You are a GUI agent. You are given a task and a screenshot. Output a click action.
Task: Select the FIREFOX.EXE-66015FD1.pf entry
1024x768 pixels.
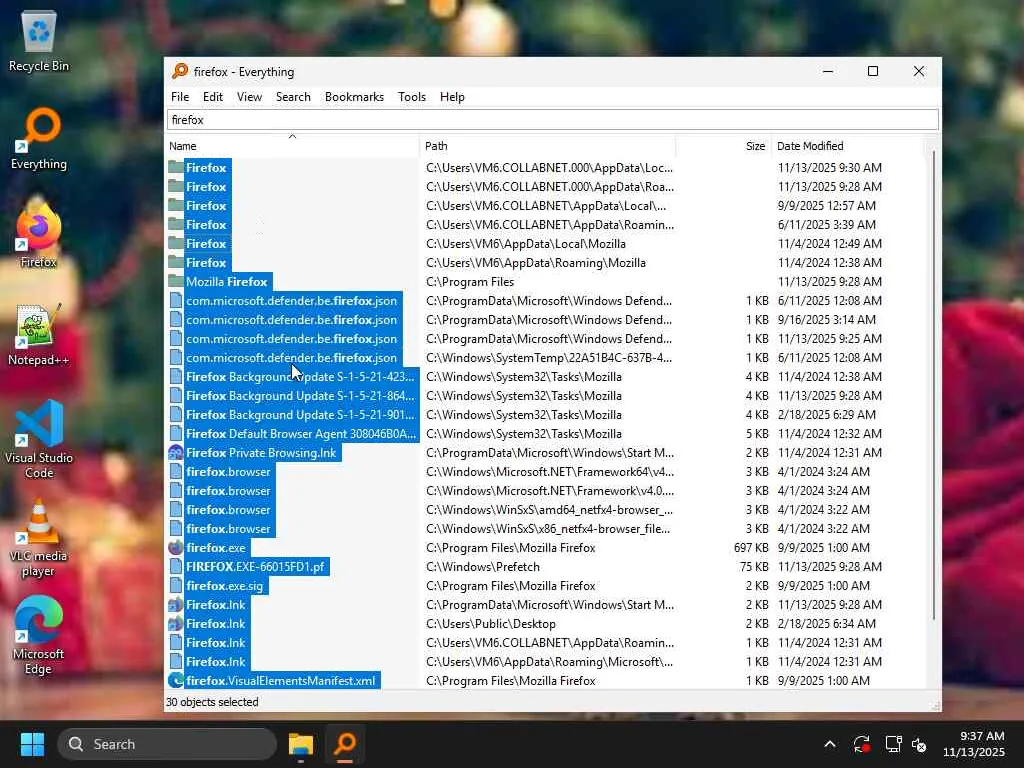click(255, 567)
